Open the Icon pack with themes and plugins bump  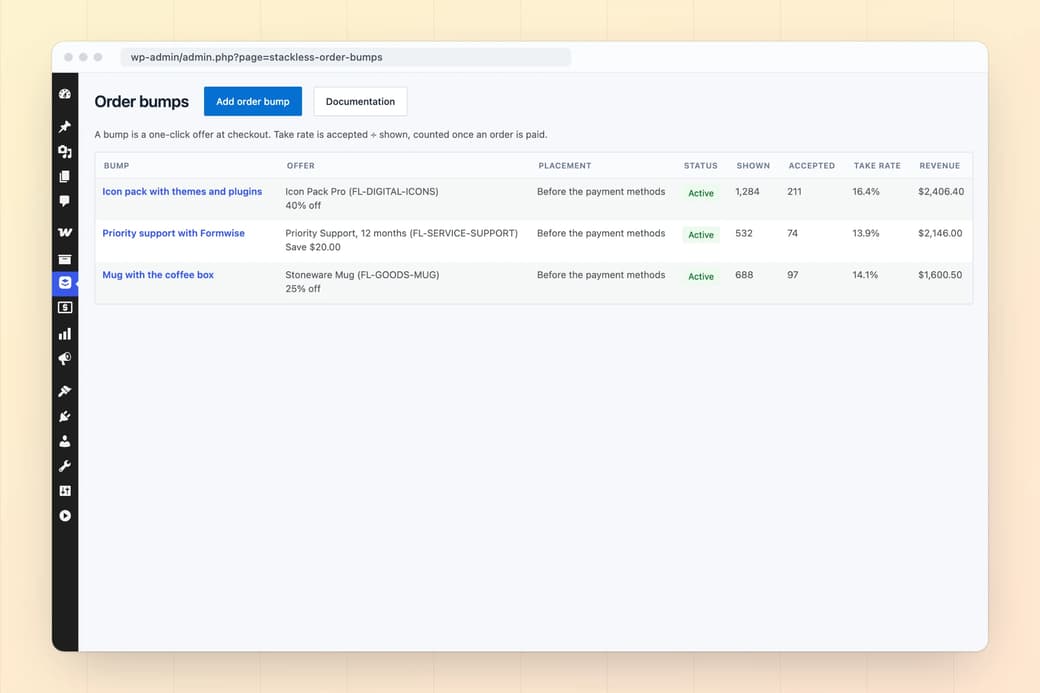(182, 192)
